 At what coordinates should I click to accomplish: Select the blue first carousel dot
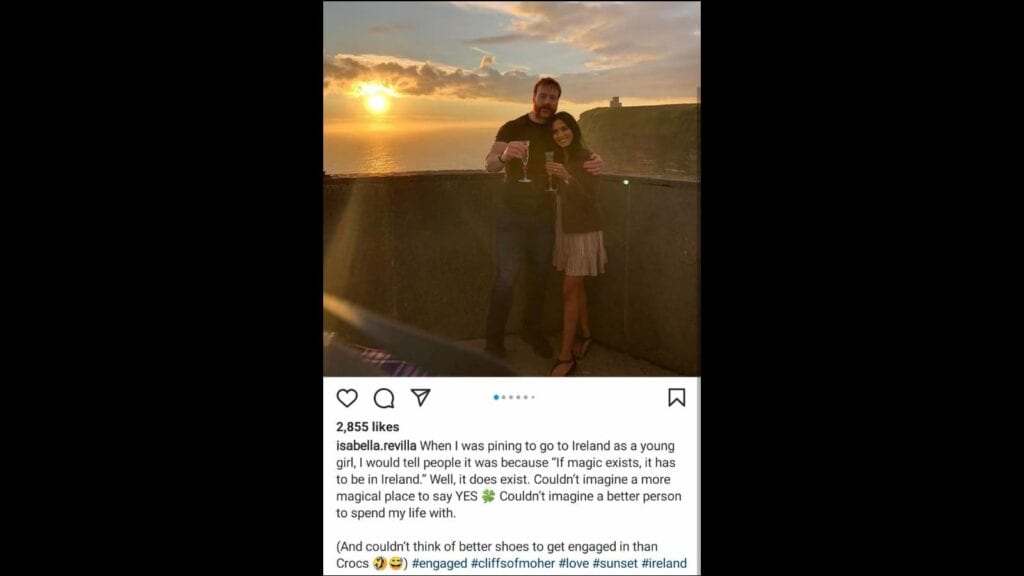[x=496, y=397]
